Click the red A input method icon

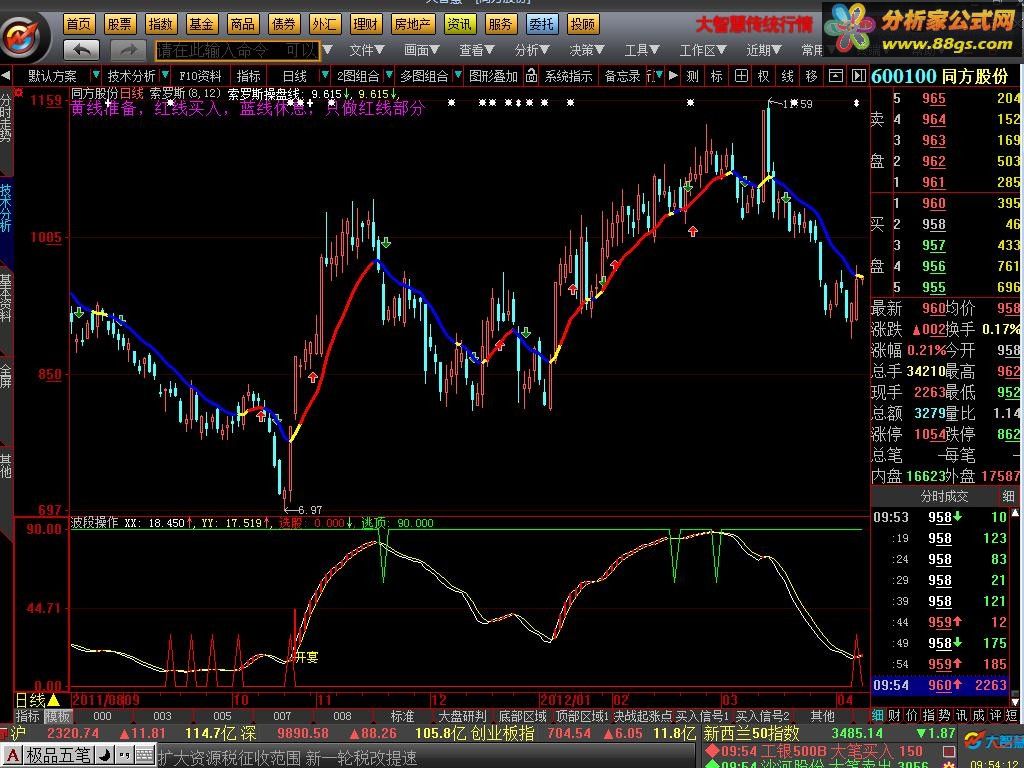point(12,756)
